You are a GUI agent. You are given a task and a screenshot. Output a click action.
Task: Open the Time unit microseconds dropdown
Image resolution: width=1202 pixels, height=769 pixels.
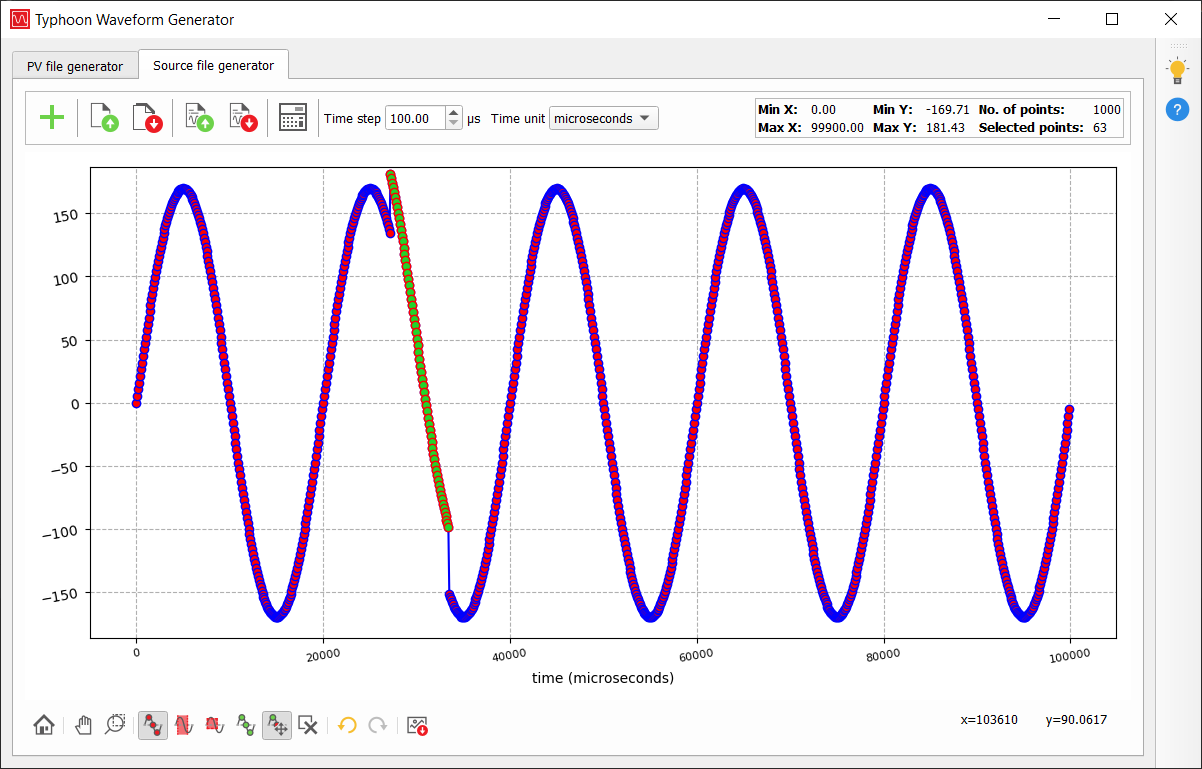click(603, 118)
